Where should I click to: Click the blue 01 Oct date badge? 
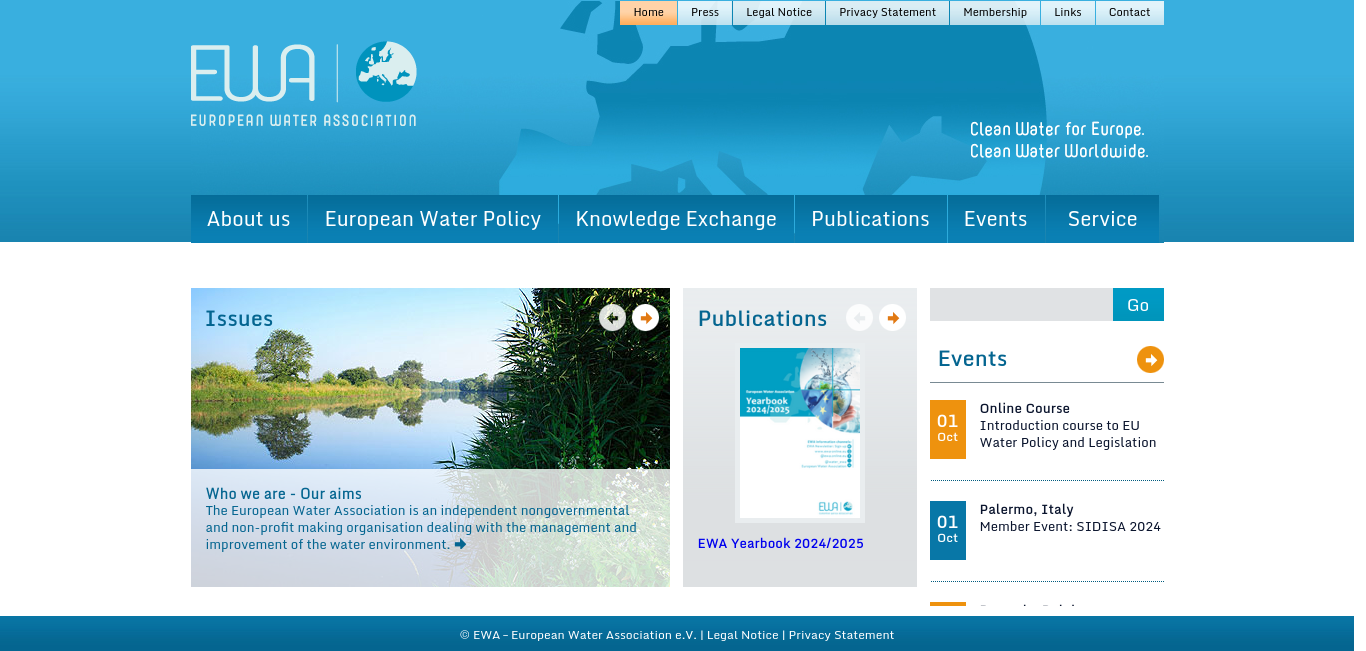pos(948,530)
